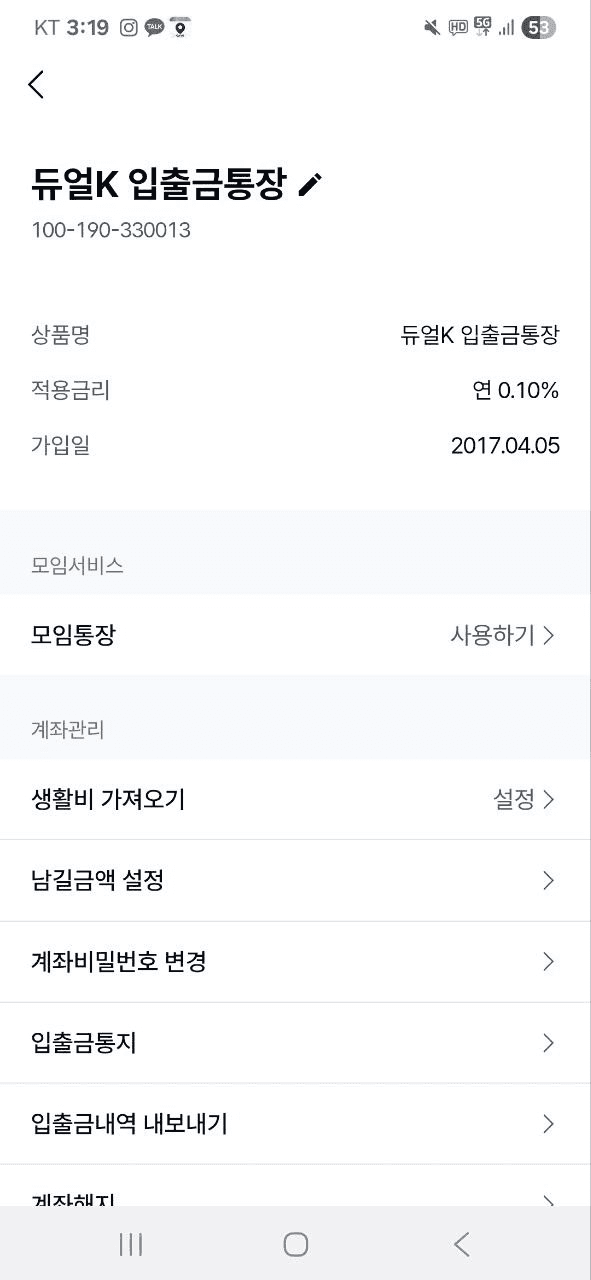Tap the battery indicator in status bar
This screenshot has width=591, height=1280.
[x=539, y=28]
